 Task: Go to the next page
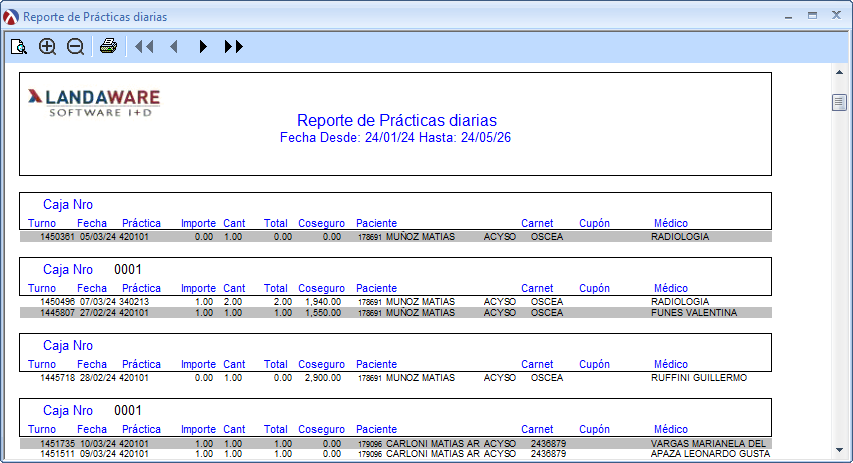pos(203,47)
